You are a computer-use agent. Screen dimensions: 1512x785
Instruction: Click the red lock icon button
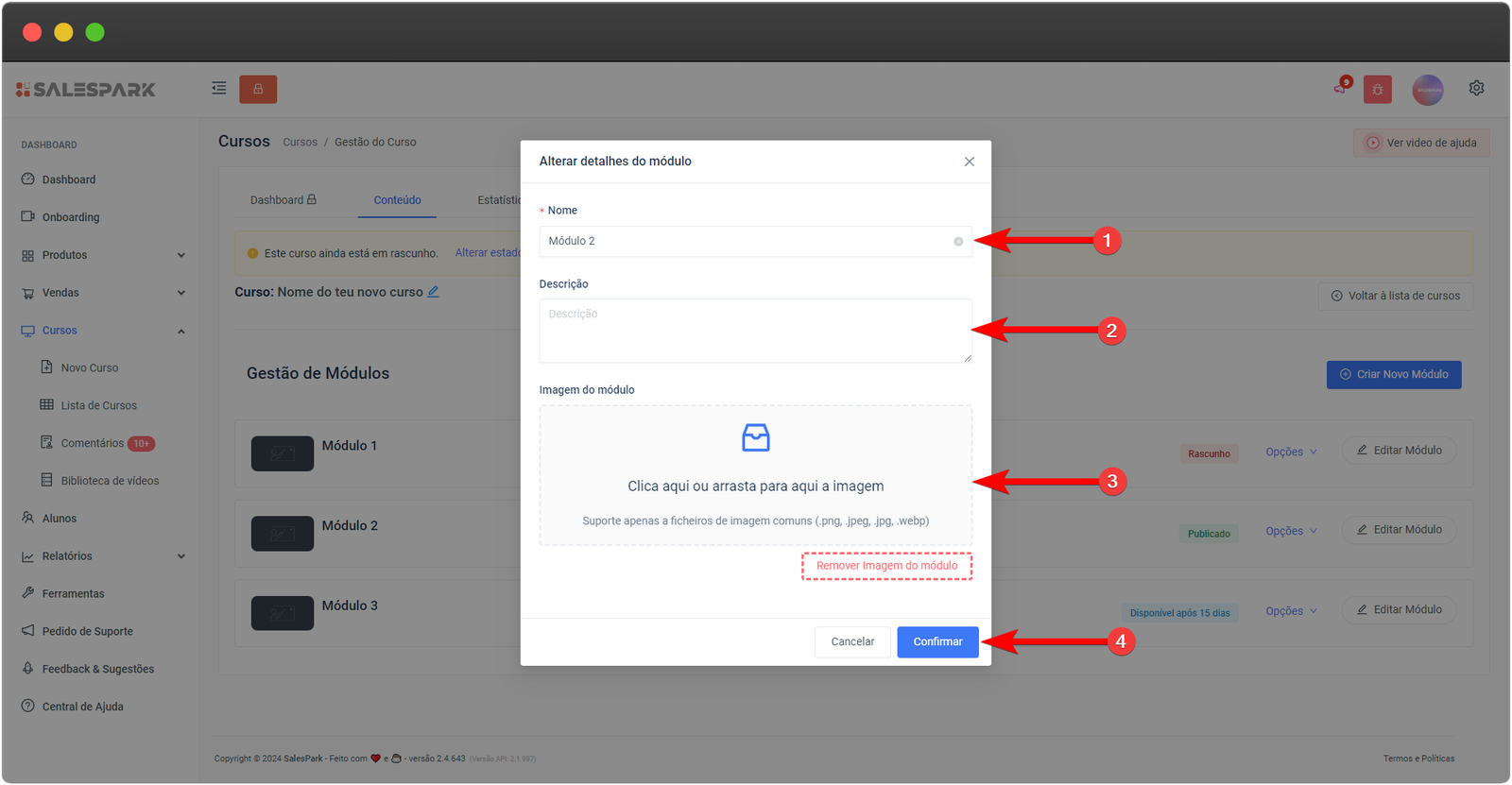click(258, 89)
